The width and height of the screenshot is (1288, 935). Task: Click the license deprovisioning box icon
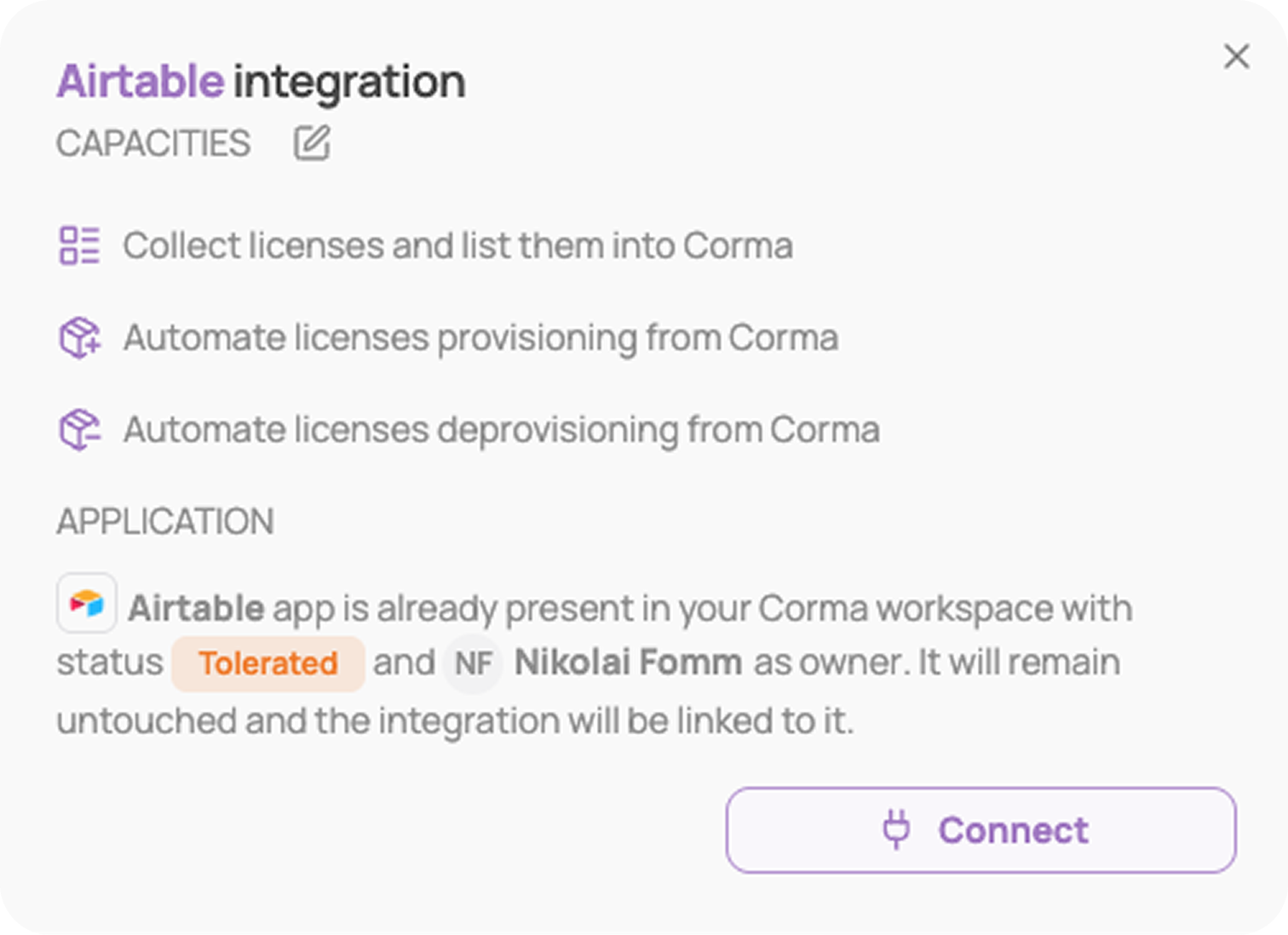point(79,430)
